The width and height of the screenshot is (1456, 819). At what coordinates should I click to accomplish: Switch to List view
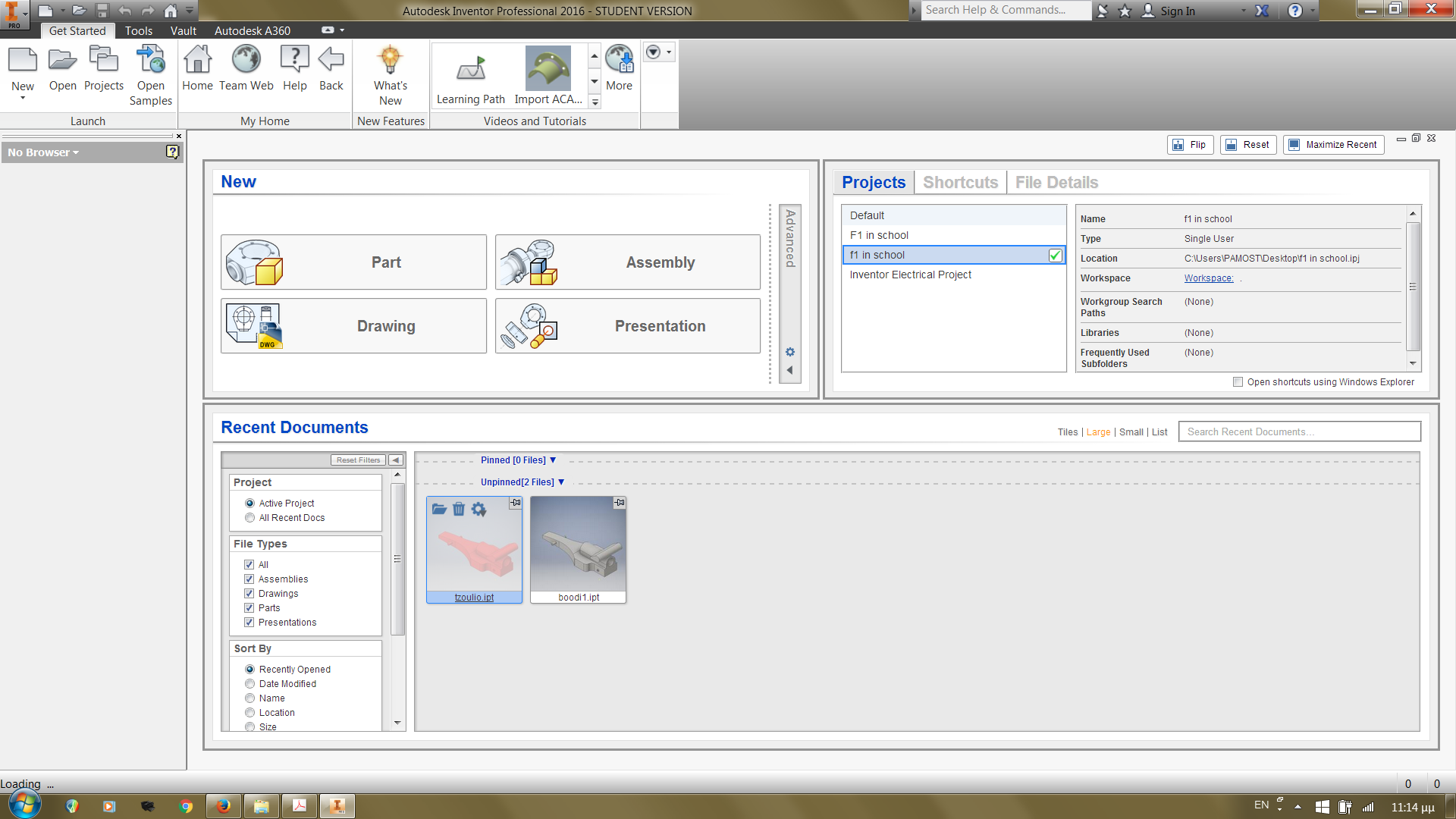pyautogui.click(x=1159, y=432)
